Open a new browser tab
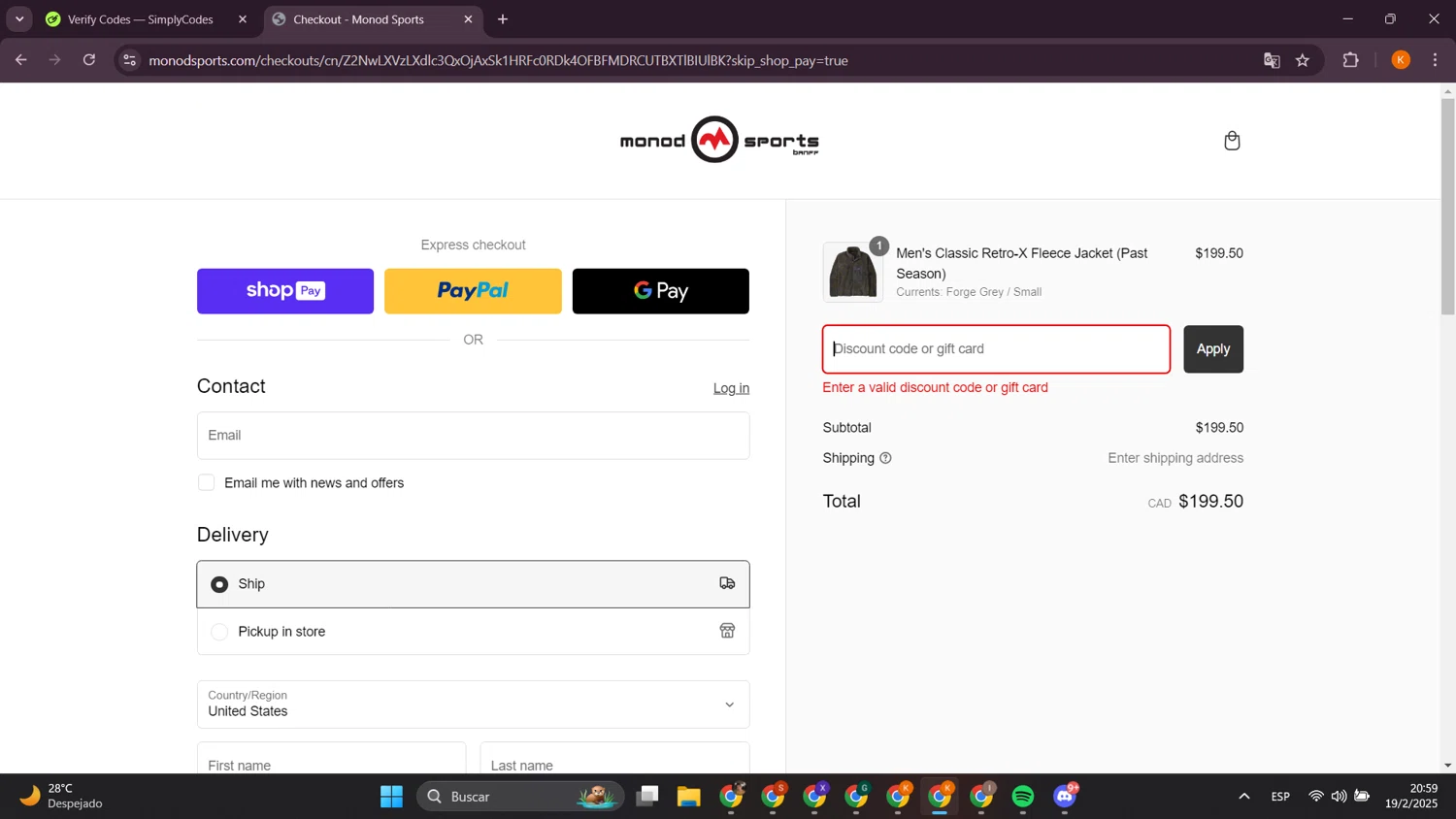The height and width of the screenshot is (819, 1456). [503, 19]
